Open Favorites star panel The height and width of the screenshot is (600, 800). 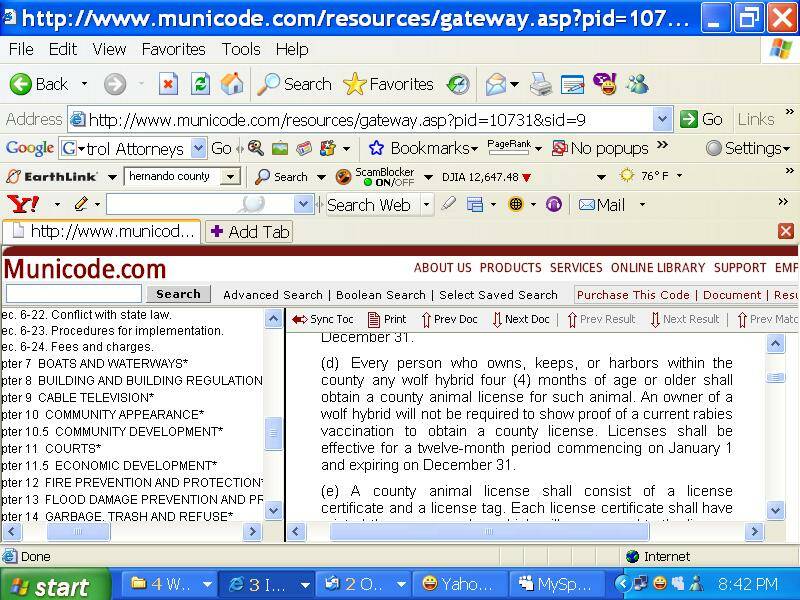[388, 84]
